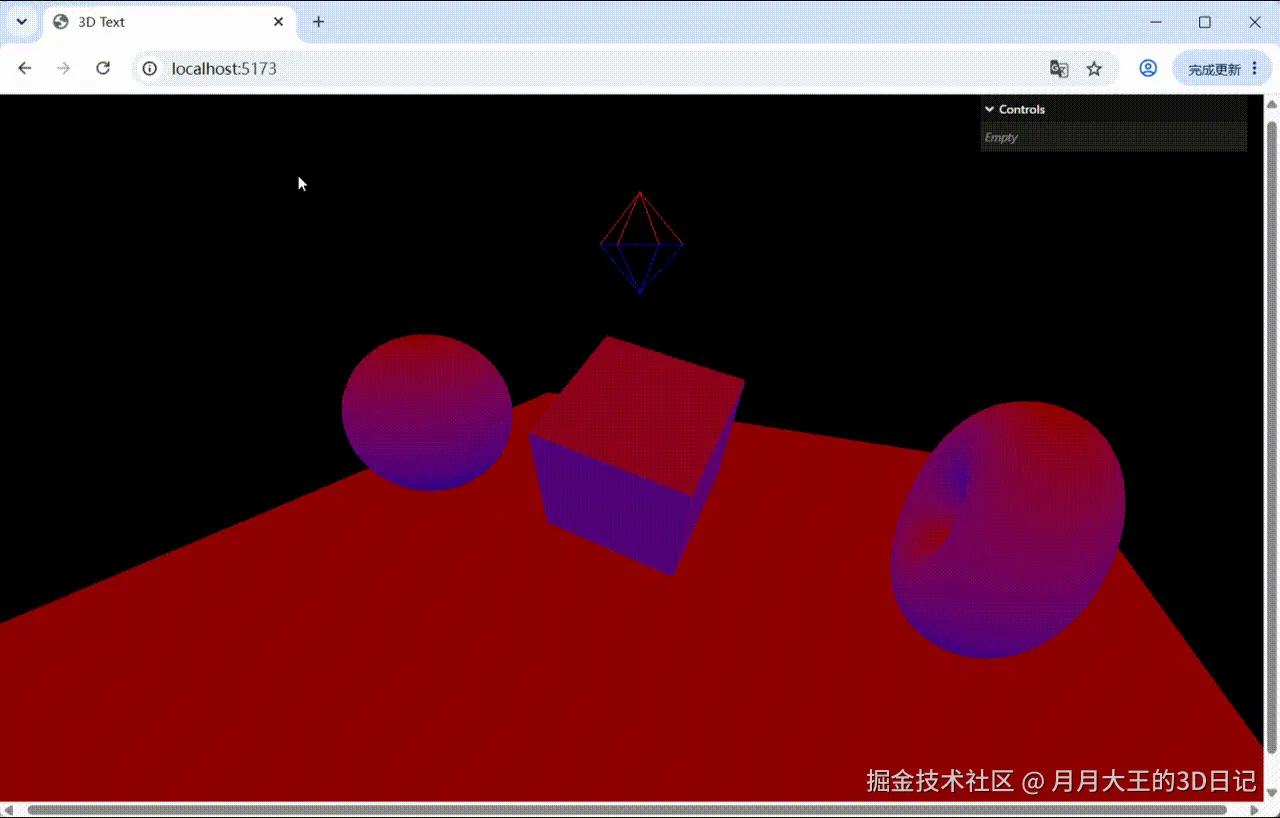Open a new browser tab
Viewport: 1280px width, 818px height.
pyautogui.click(x=318, y=22)
